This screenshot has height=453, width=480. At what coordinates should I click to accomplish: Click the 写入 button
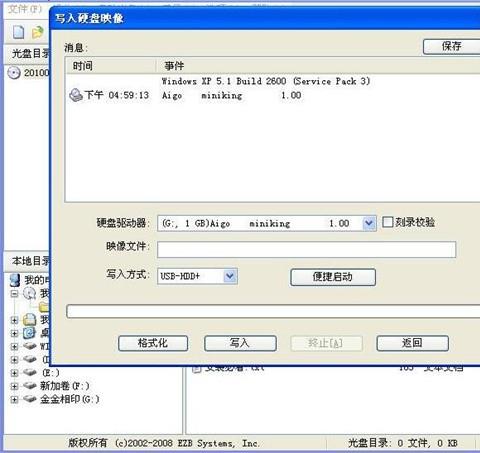coord(240,343)
